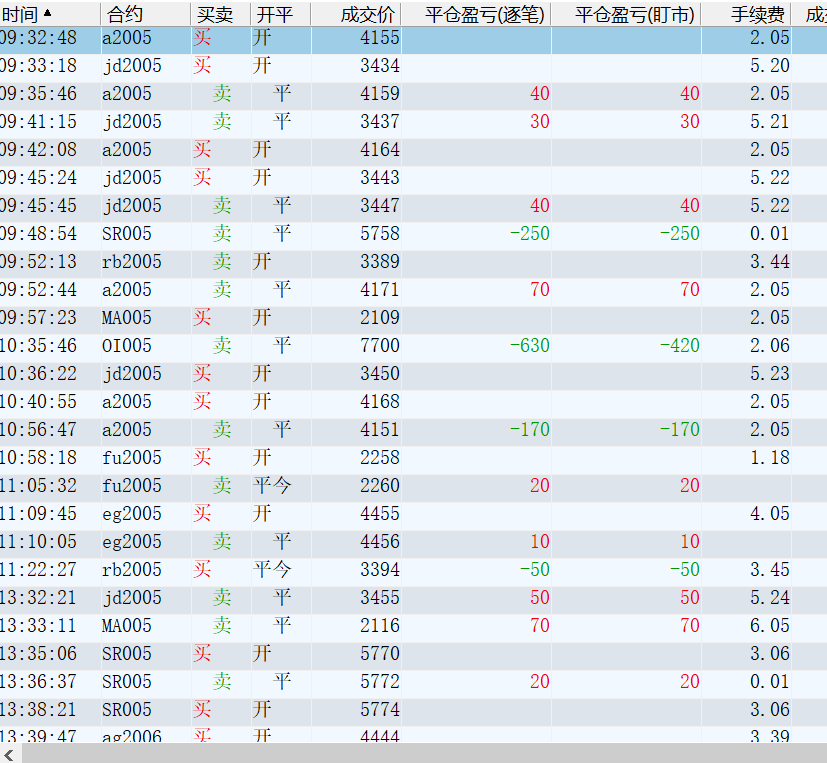Click eg2005 contract at 11:09:45
827x763 pixels.
(132, 513)
